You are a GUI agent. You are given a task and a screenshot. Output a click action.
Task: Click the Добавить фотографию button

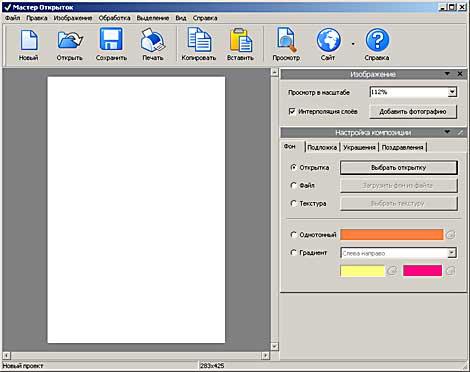413,112
